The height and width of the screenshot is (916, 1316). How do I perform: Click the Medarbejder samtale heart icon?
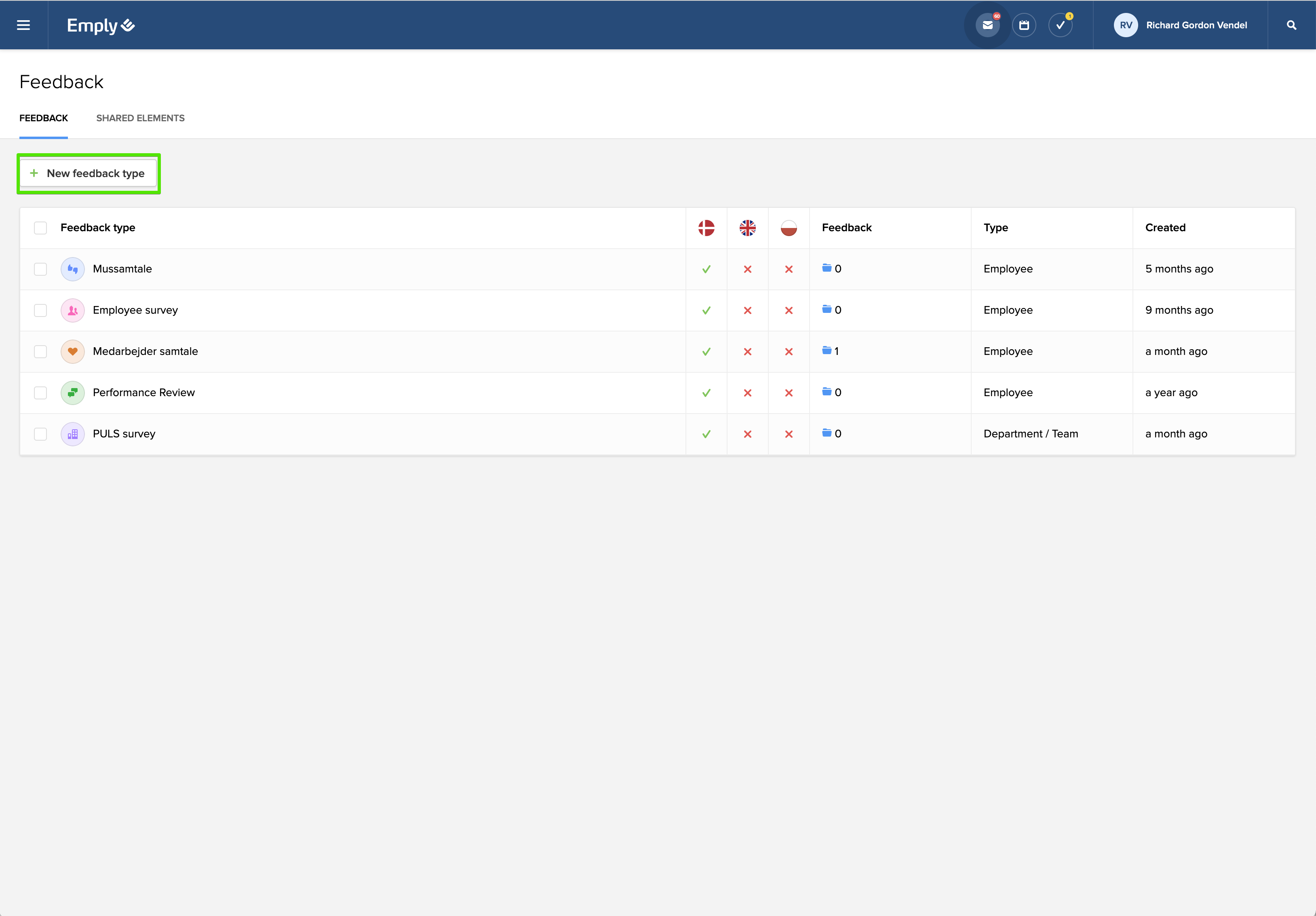[x=73, y=351]
